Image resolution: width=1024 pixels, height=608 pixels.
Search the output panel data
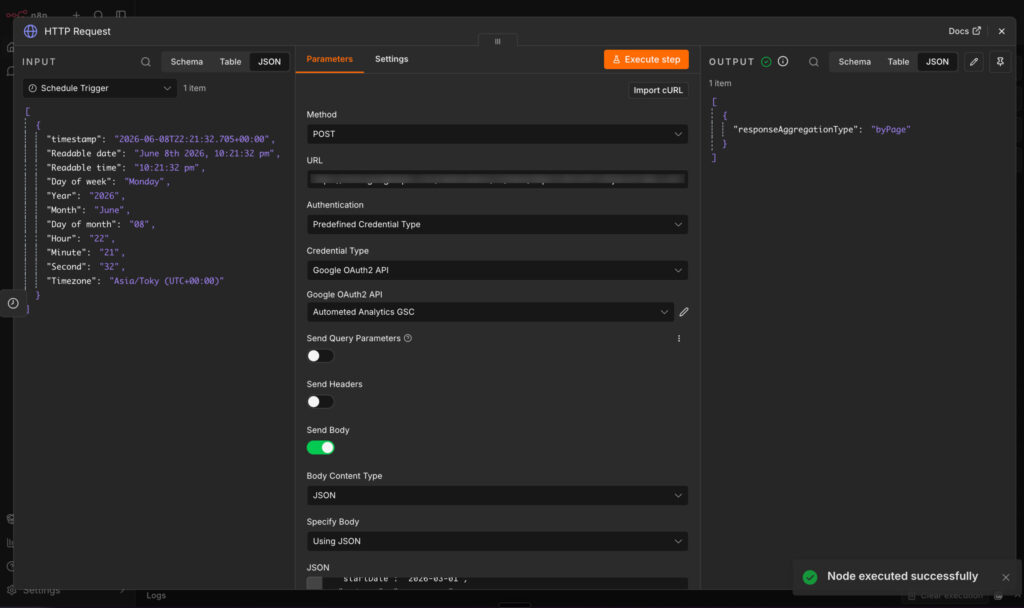pyautogui.click(x=813, y=62)
